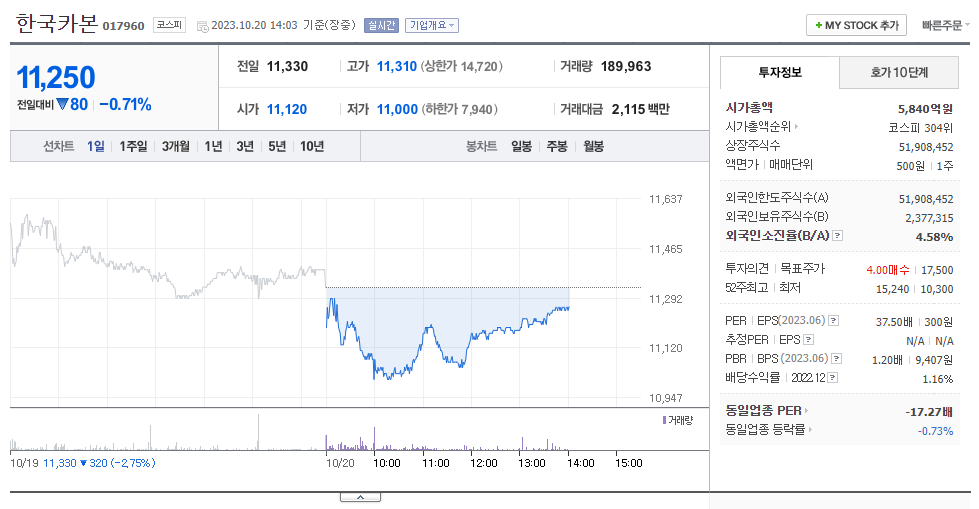Show the 월봉 candle chart
This screenshot has height=509, width=979.
593,146
